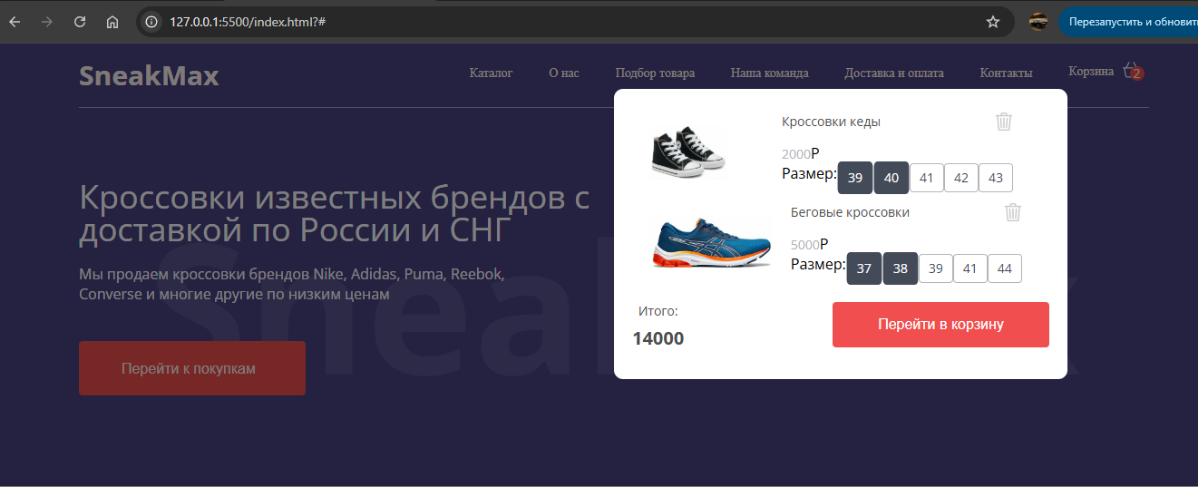Go to browser home page icon
Image resolution: width=1198 pixels, height=487 pixels.
point(112,22)
